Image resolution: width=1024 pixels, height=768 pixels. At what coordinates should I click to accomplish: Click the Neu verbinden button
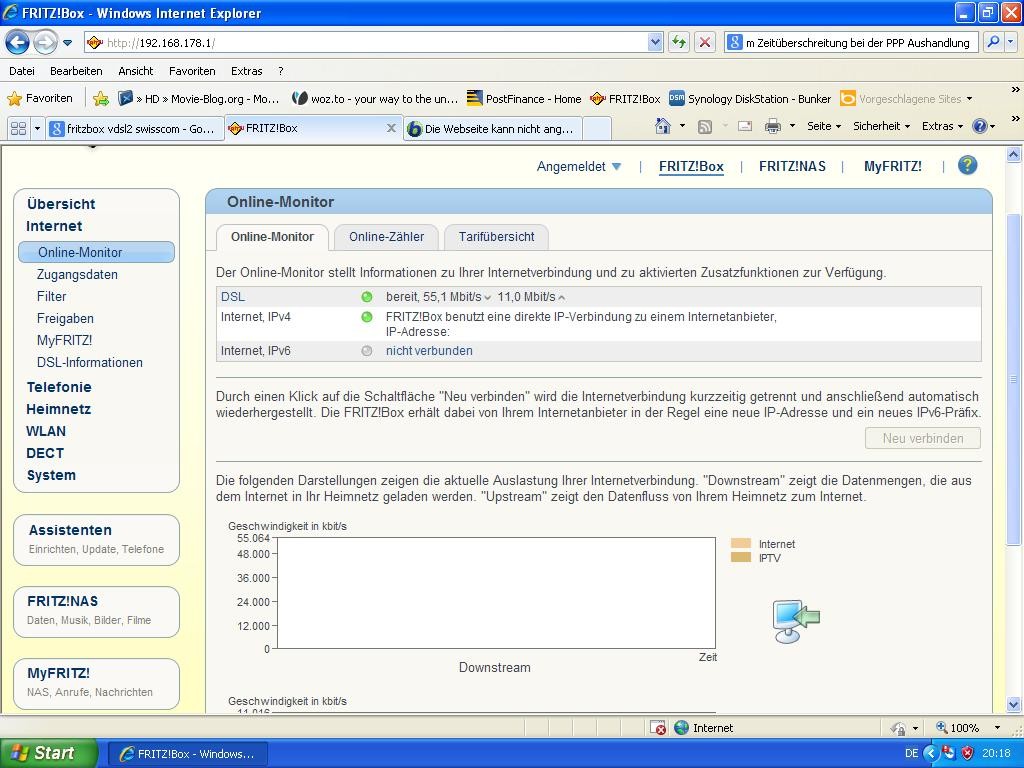point(922,438)
